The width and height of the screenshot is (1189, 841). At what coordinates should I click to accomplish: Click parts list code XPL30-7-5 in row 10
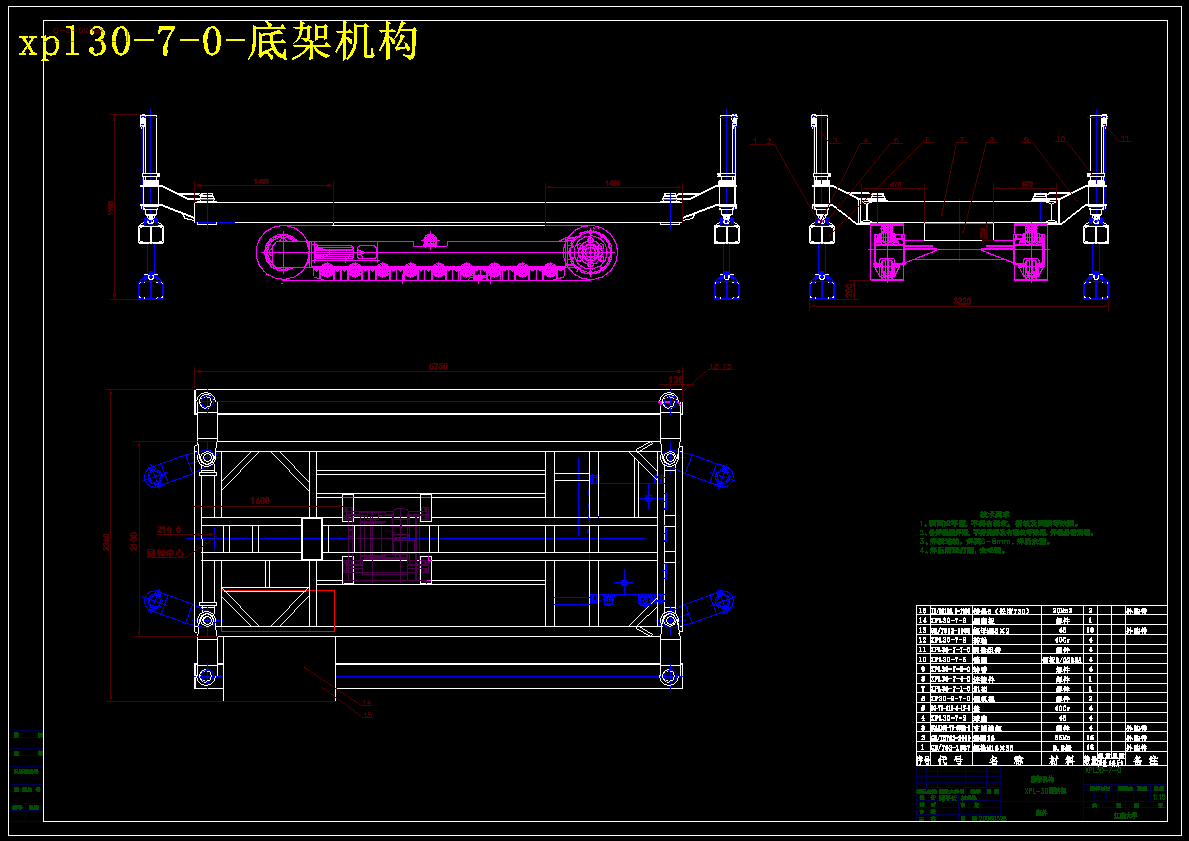pos(950,660)
